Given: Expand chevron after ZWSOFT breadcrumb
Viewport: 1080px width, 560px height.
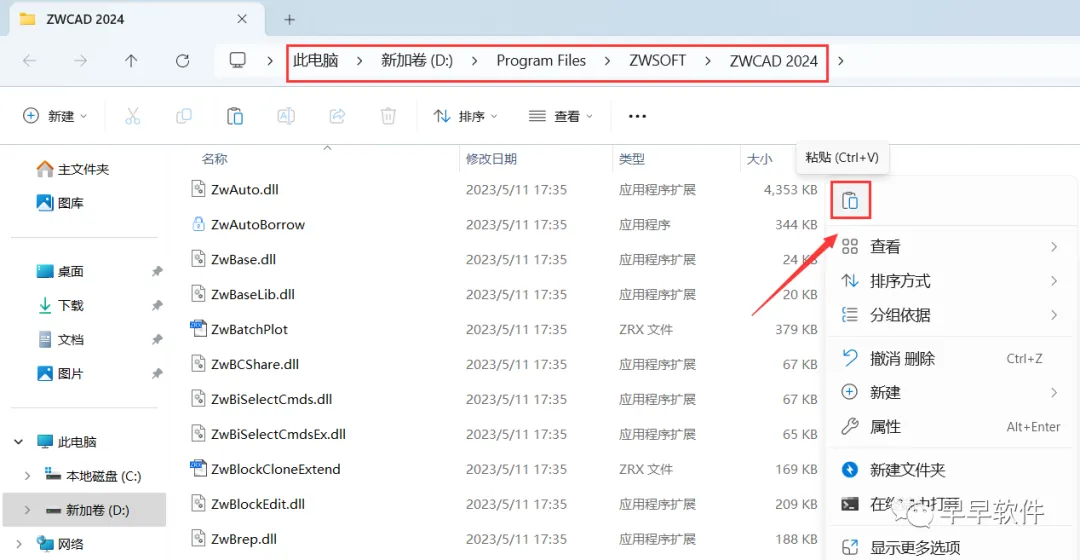Looking at the screenshot, I should (707, 61).
